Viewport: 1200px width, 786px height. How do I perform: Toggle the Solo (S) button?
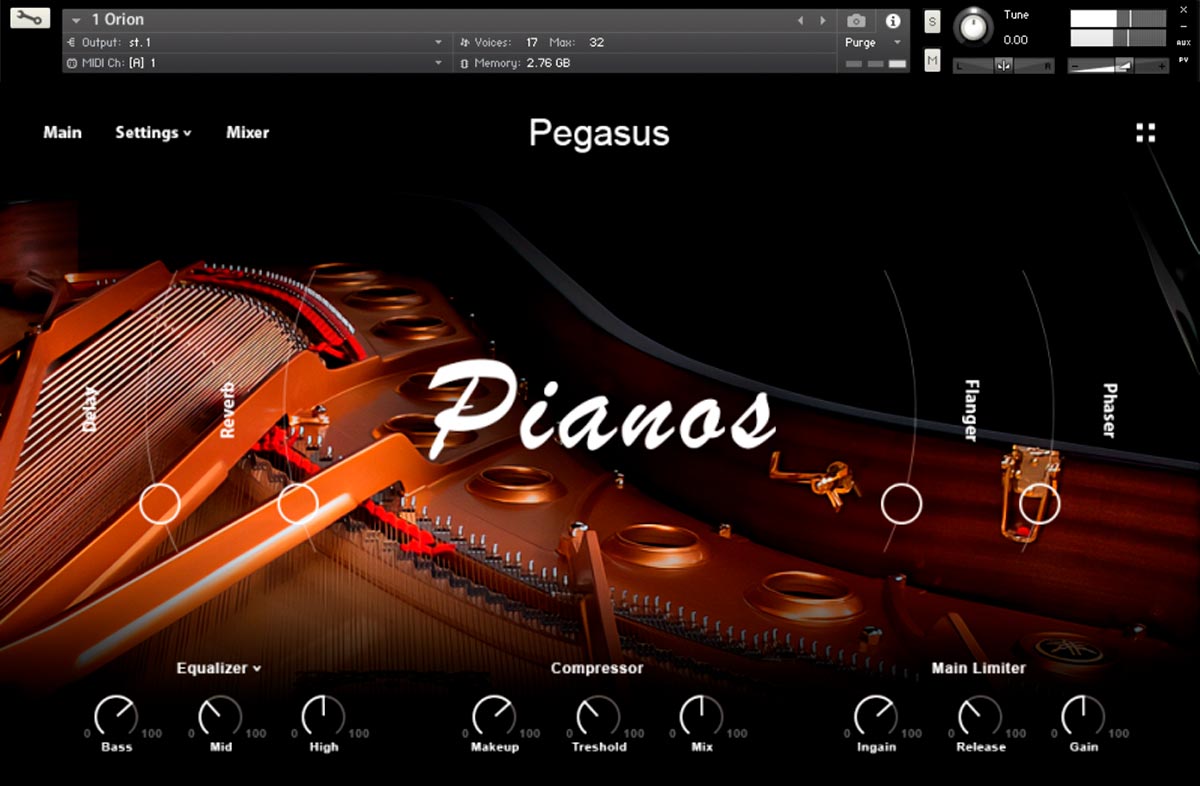point(932,21)
